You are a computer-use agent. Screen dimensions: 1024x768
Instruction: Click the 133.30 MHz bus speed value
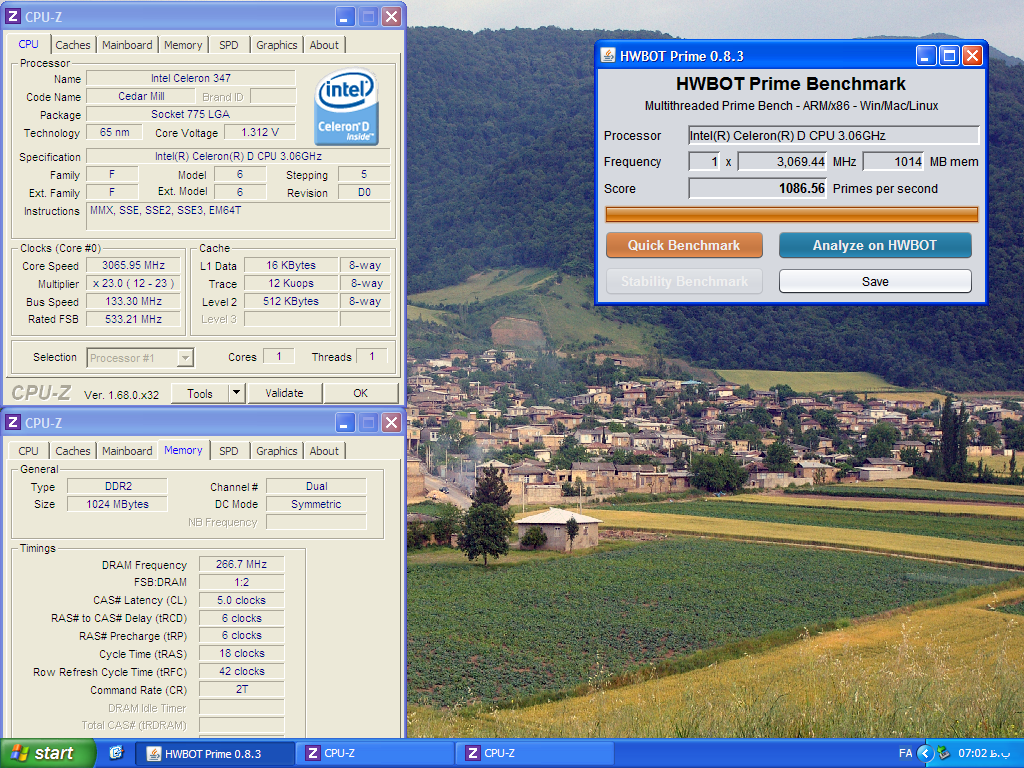(133, 301)
